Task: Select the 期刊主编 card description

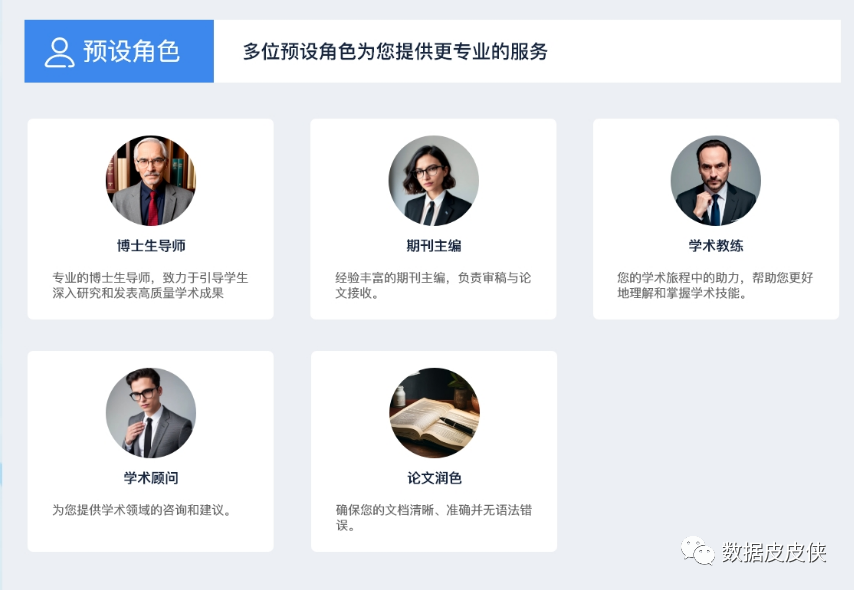Action: (433, 285)
